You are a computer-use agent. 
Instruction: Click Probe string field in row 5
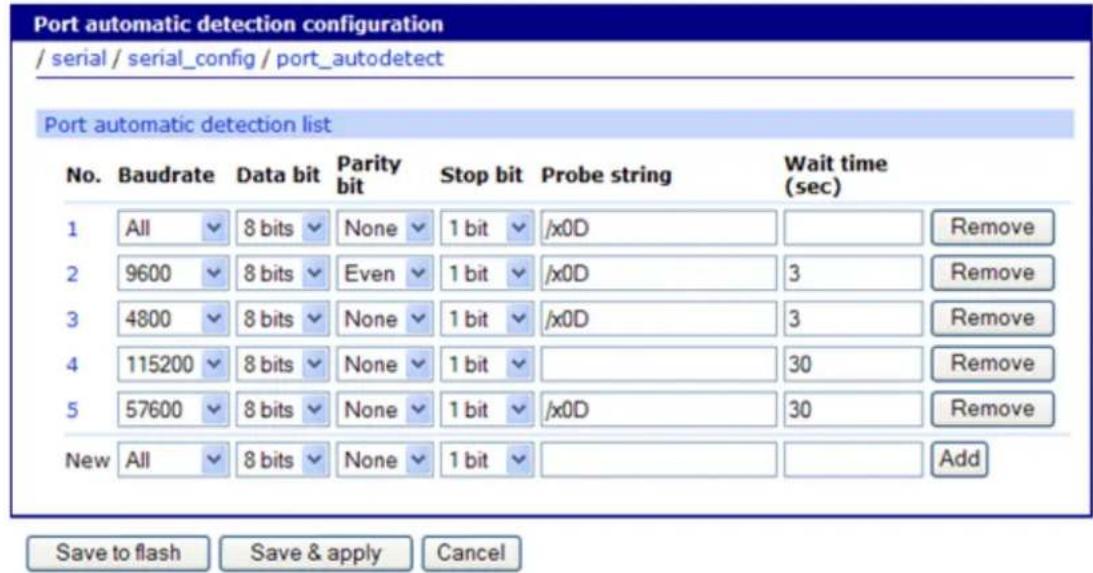tap(658, 409)
